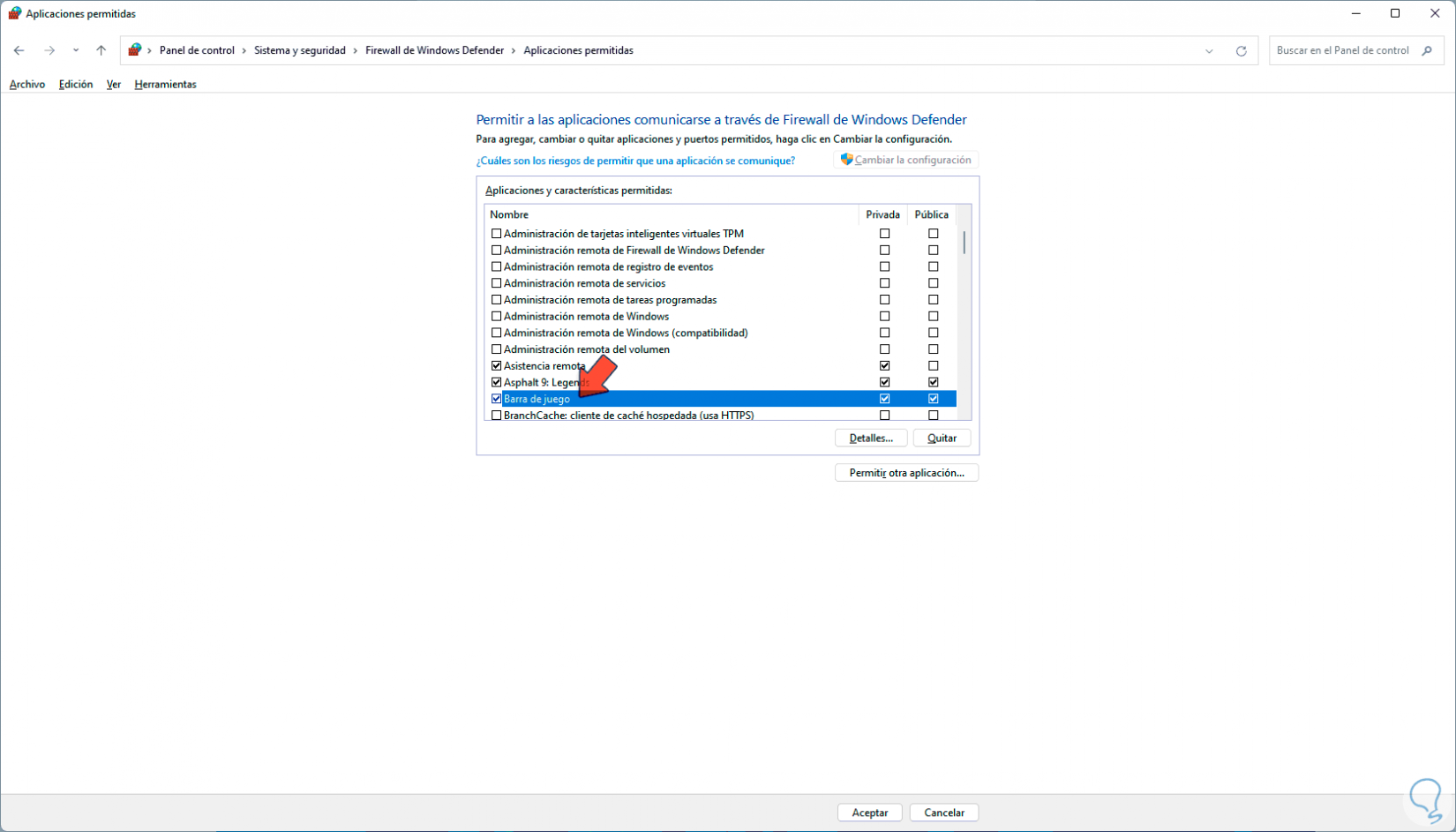Click the Control Panel icon in address bar
The image size is (1456, 832).
pos(134,50)
